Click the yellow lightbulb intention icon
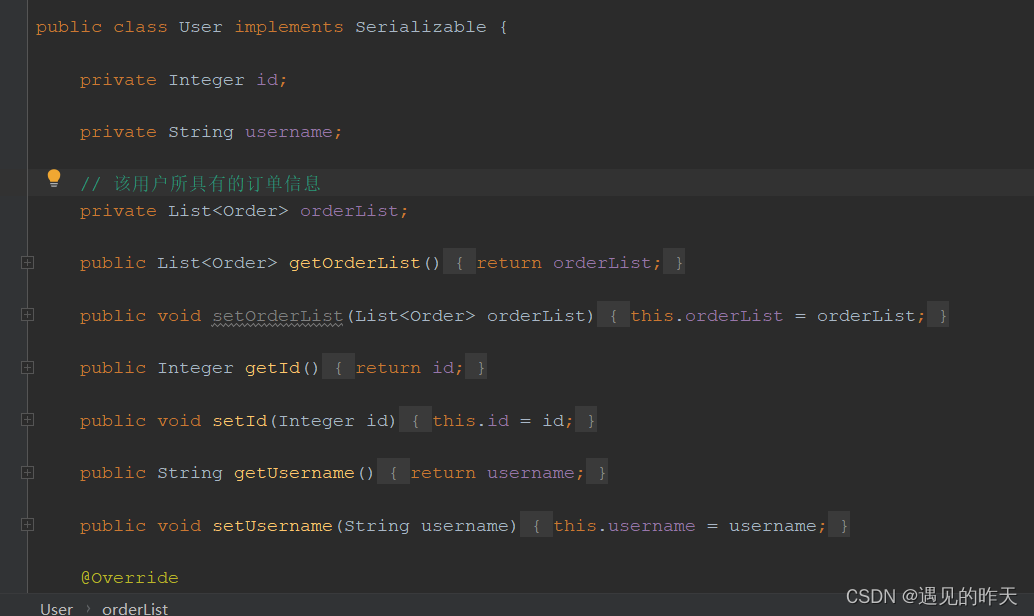Viewport: 1034px width, 616px height. coord(54,178)
